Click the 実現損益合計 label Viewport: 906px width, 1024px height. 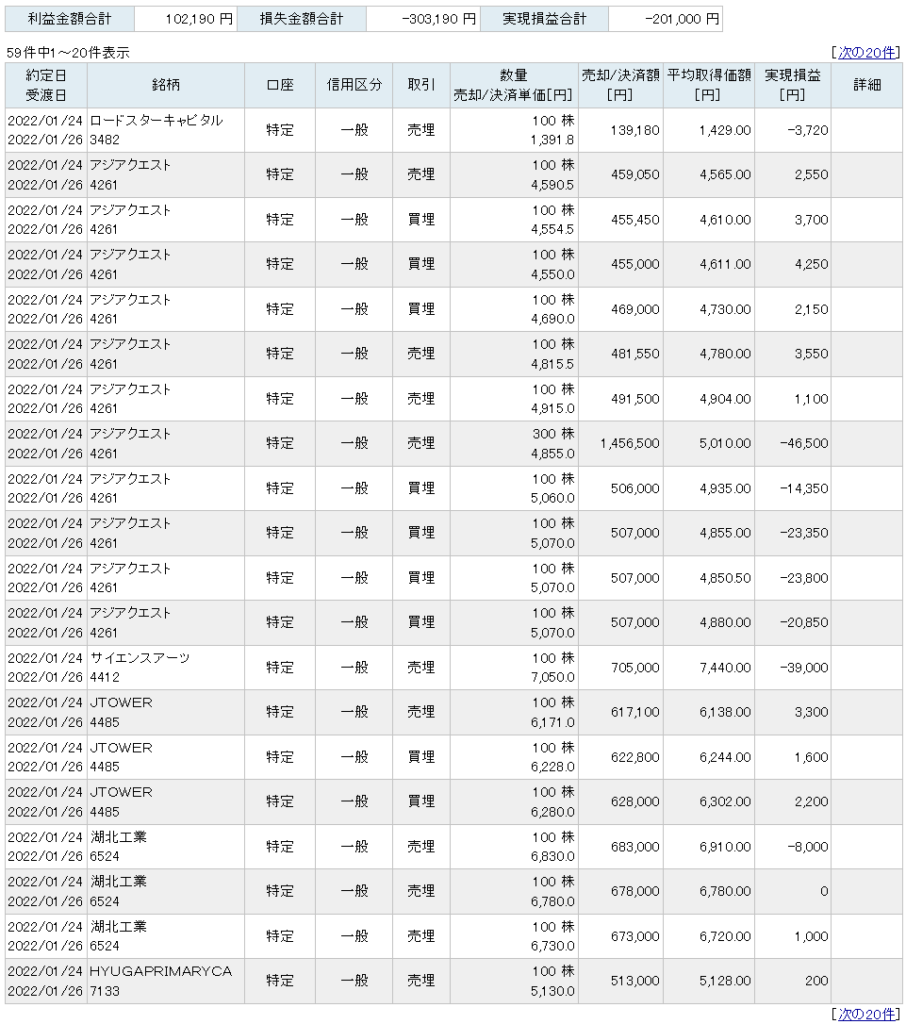[545, 19]
